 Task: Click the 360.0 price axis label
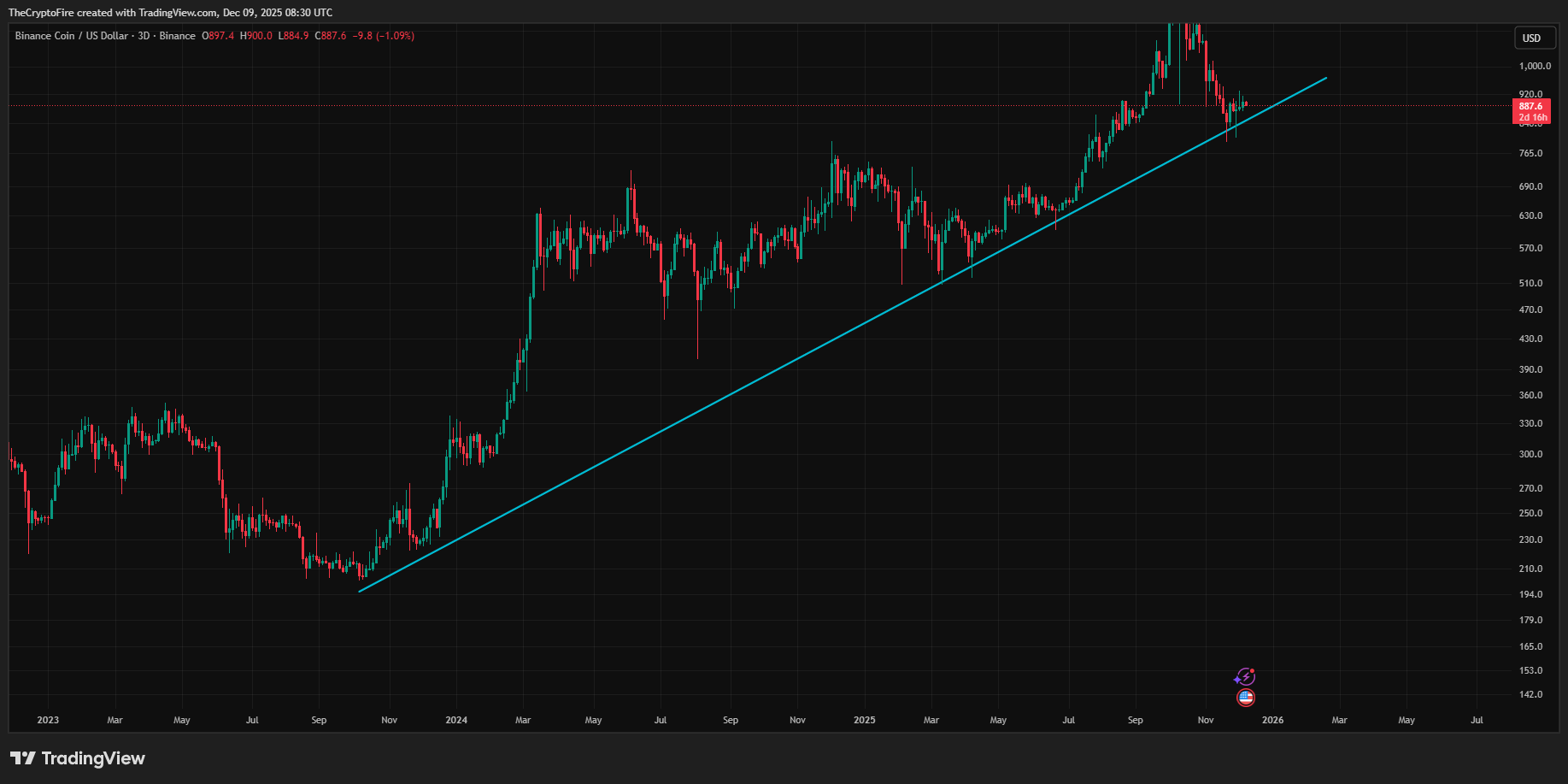click(x=1531, y=395)
